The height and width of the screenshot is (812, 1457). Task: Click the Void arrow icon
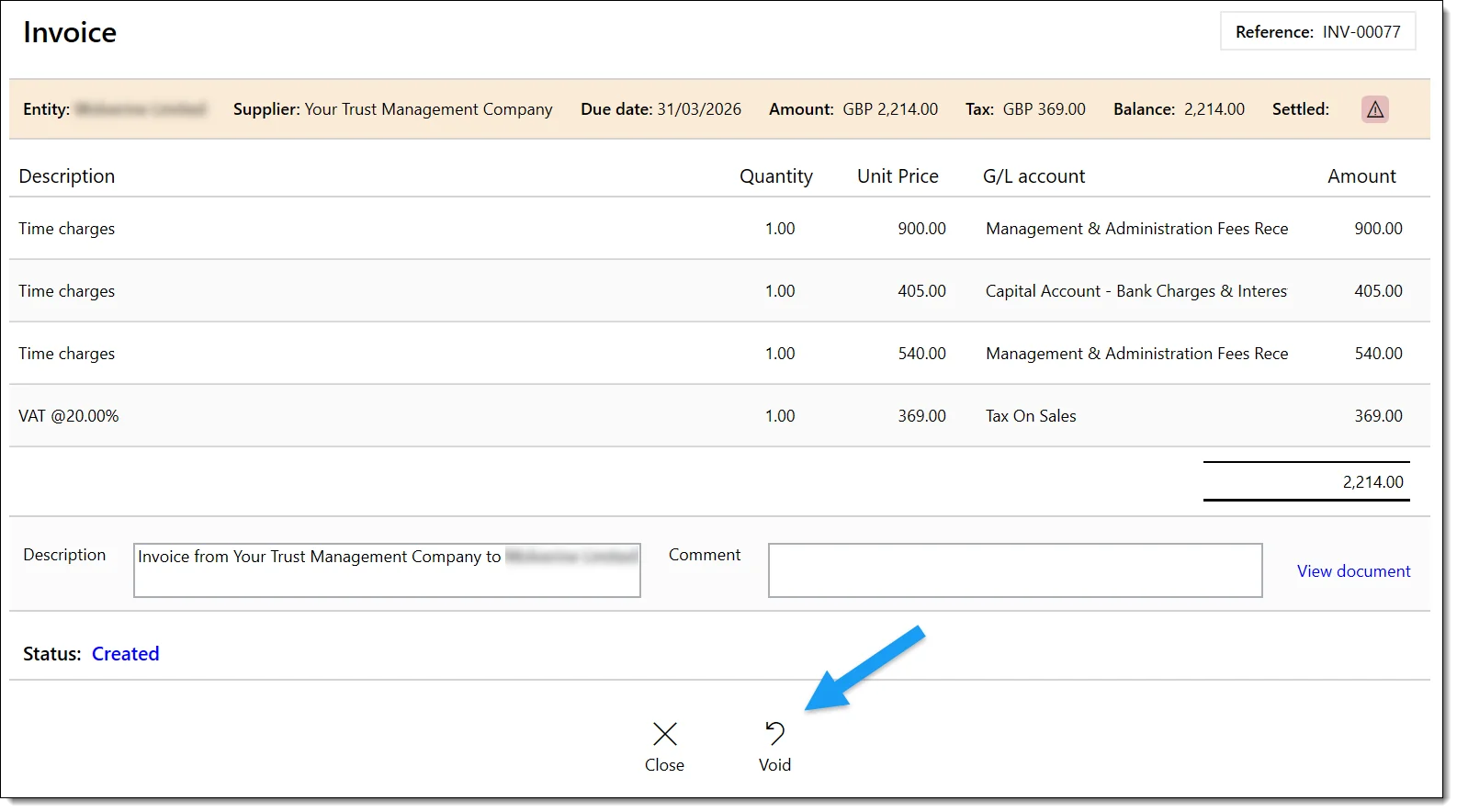[x=775, y=733]
